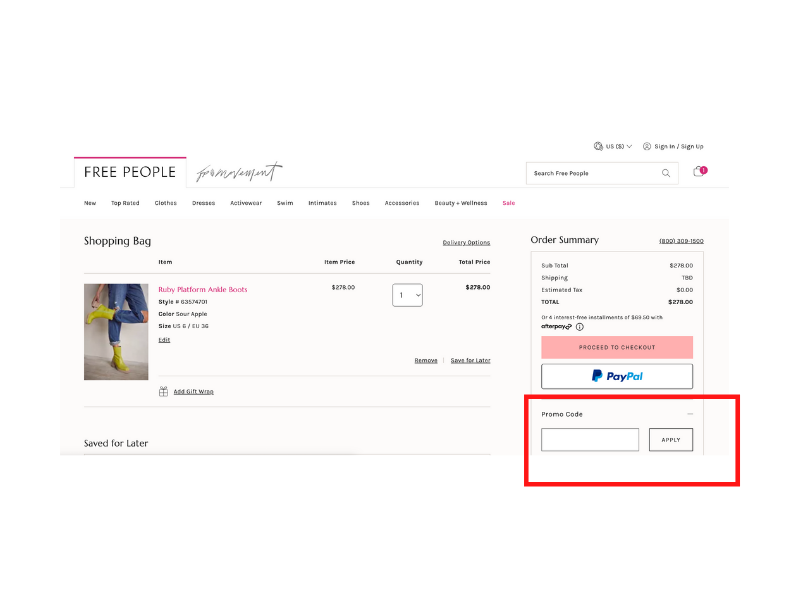Click Add Gift Wrap link
The image size is (800, 600).
click(193, 391)
